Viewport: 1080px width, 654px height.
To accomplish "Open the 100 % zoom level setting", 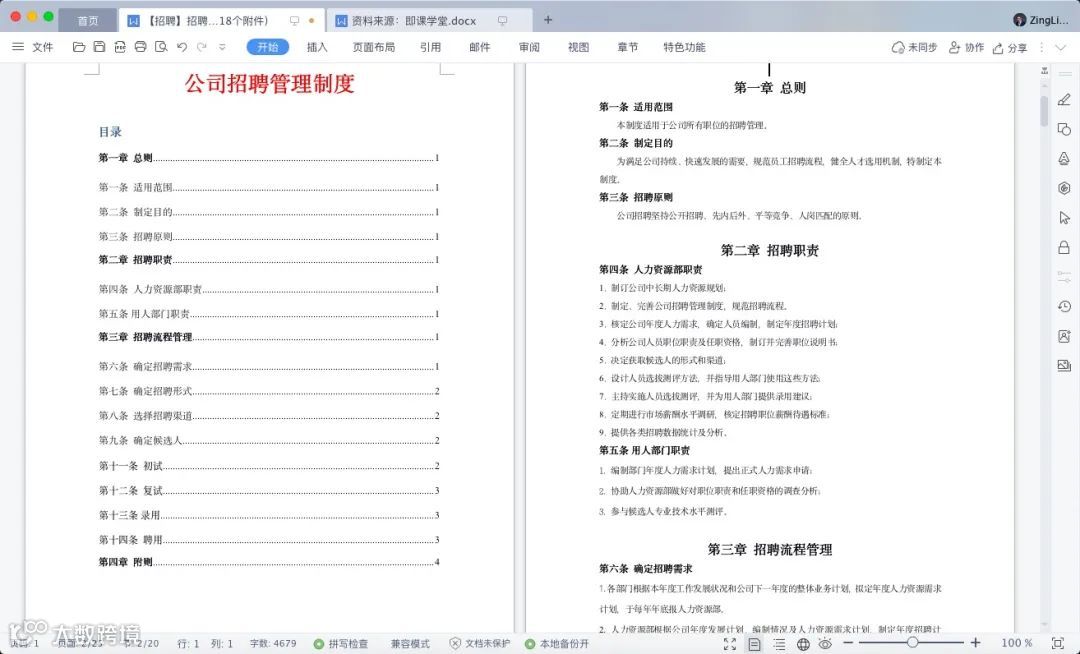I will pyautogui.click(x=1017, y=643).
